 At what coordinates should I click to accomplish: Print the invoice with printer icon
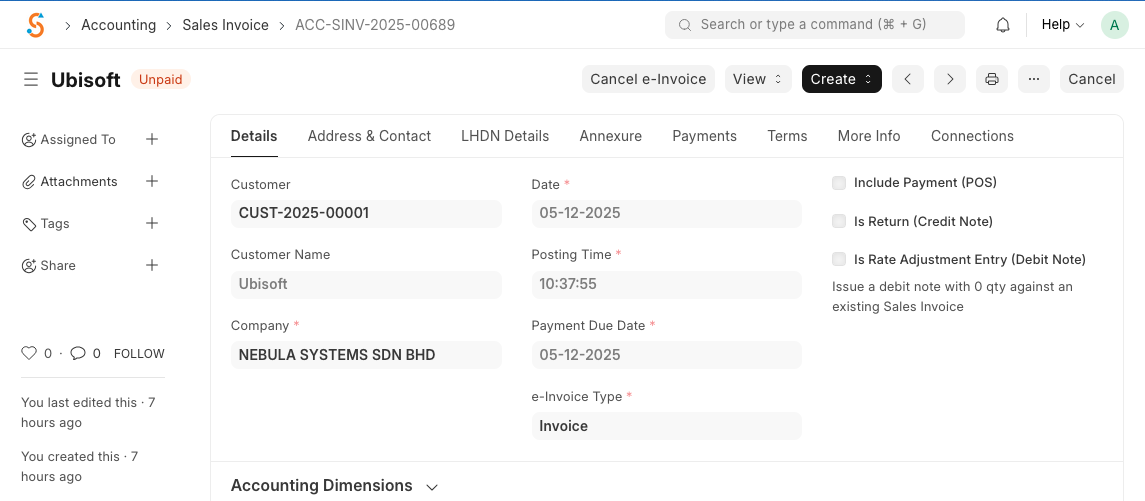click(x=992, y=79)
